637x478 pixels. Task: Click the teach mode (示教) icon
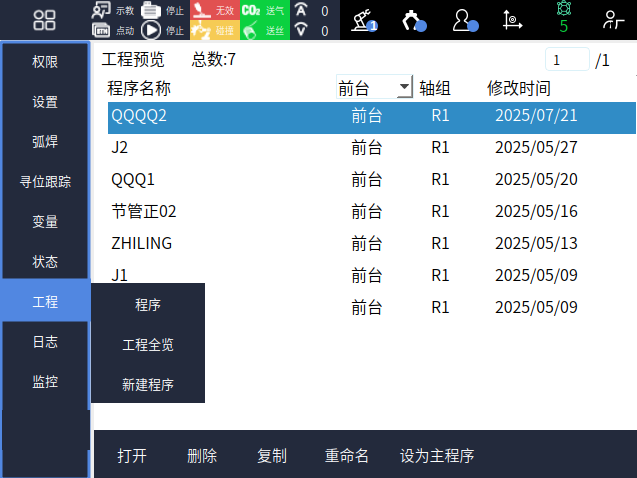click(102, 11)
